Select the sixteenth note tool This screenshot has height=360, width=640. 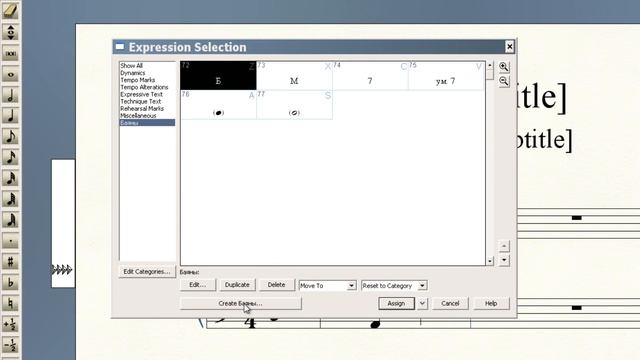pos(11,158)
